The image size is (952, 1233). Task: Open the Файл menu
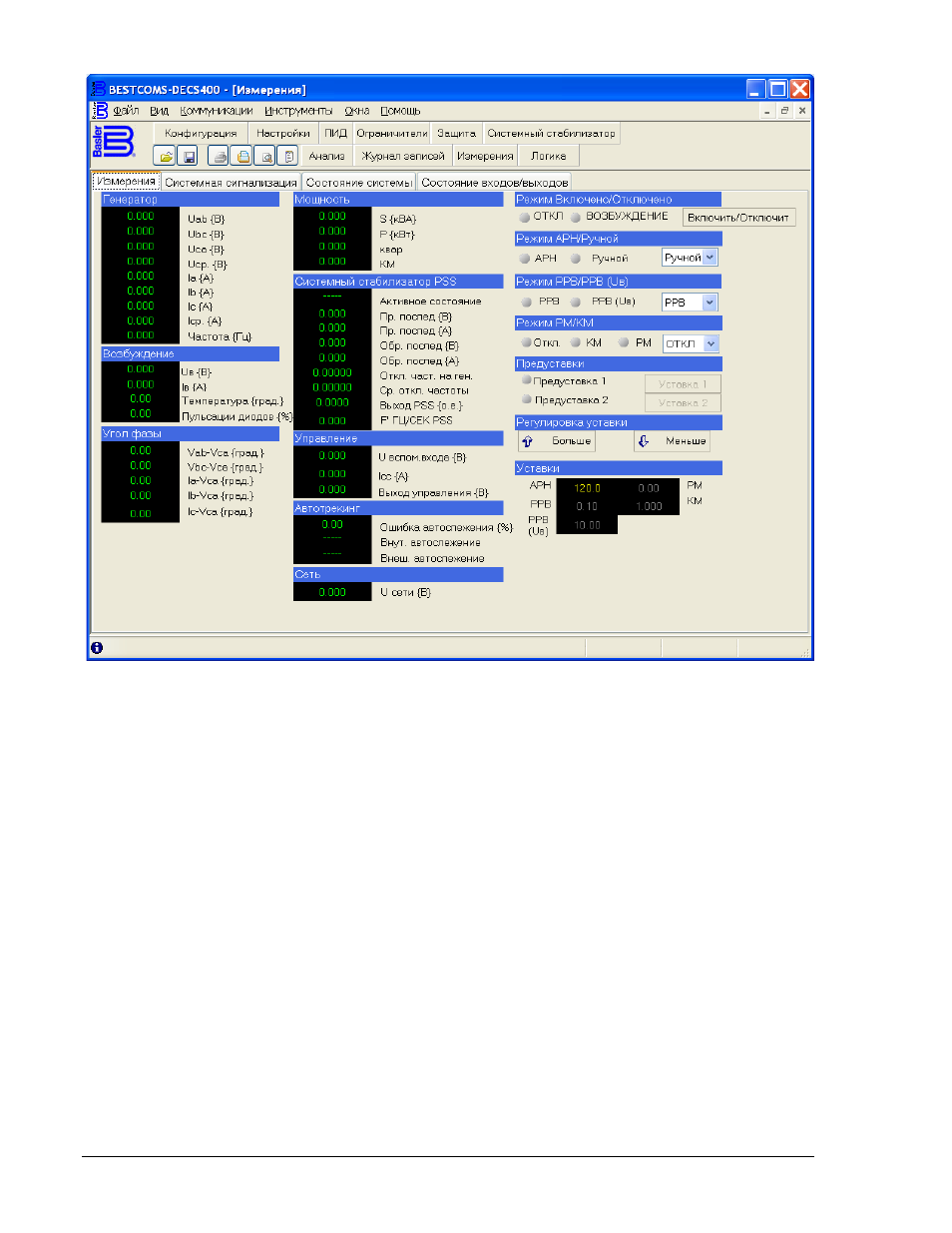coord(126,111)
